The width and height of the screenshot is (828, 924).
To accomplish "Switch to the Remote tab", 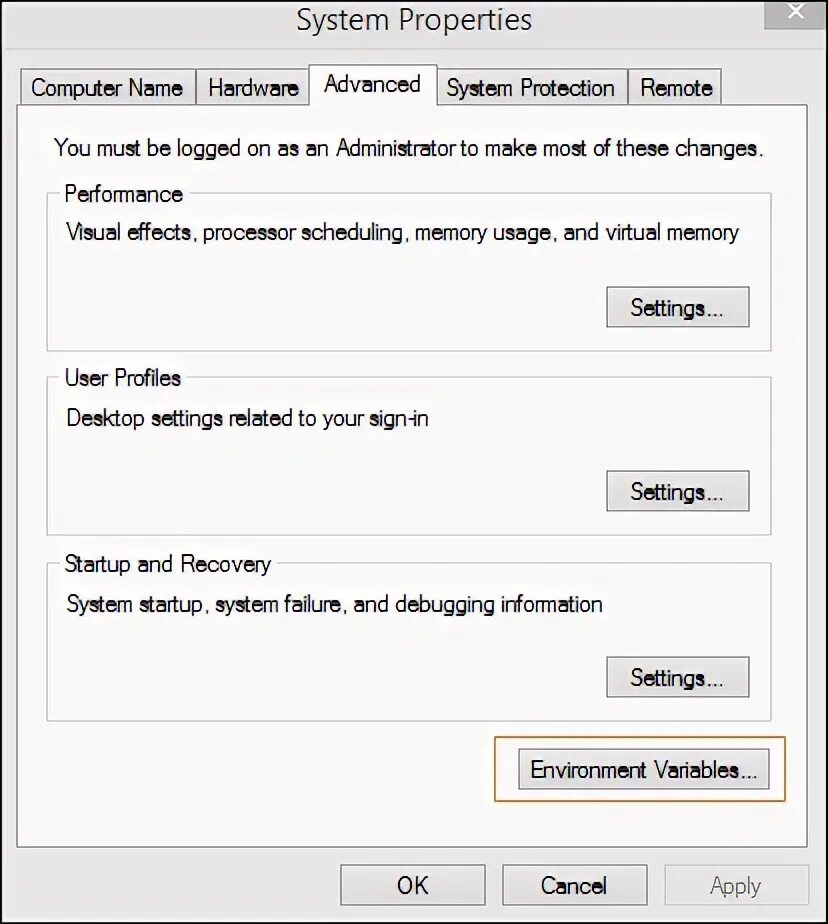I will [675, 87].
